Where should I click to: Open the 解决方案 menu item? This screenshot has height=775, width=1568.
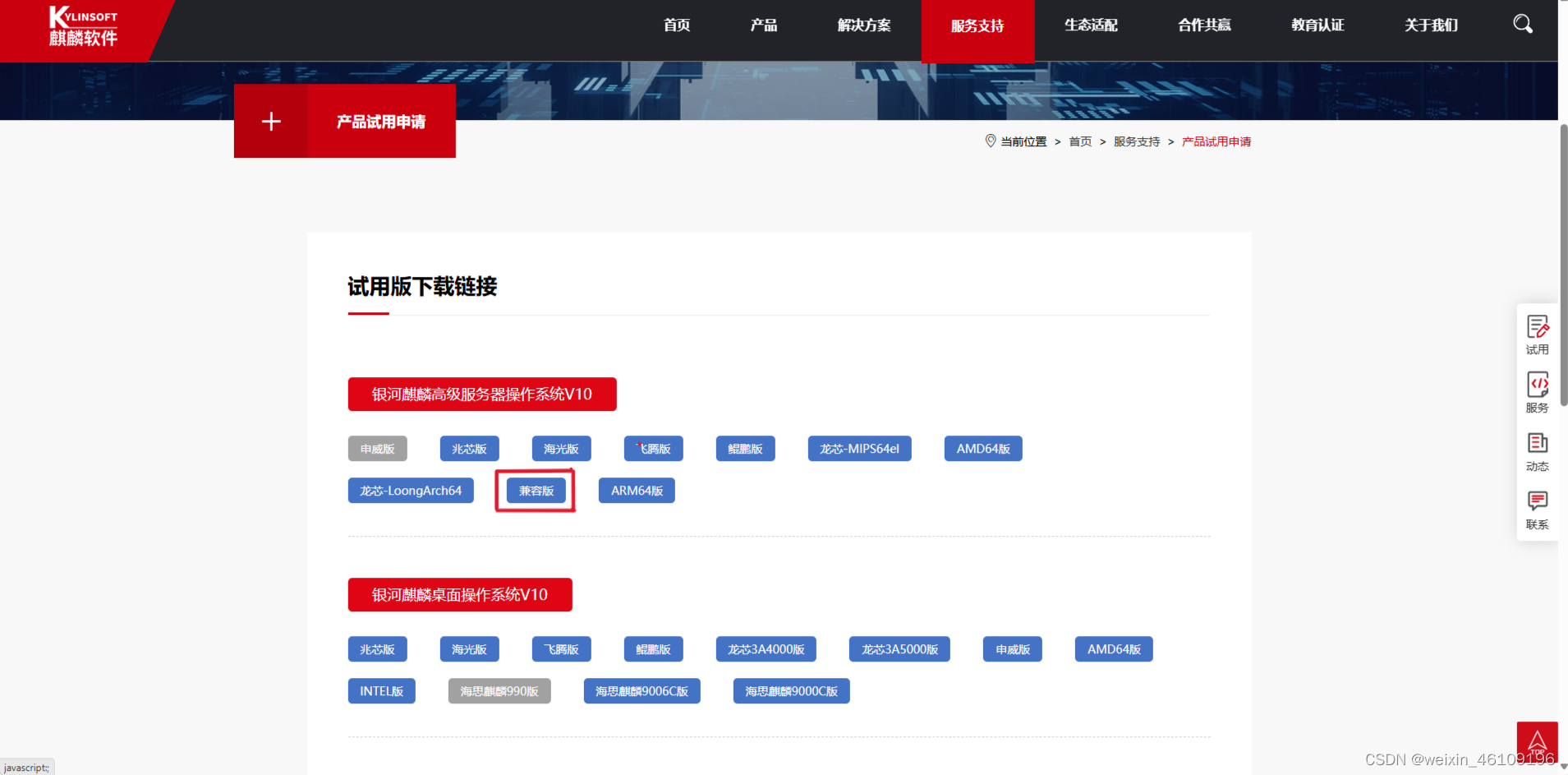point(864,25)
